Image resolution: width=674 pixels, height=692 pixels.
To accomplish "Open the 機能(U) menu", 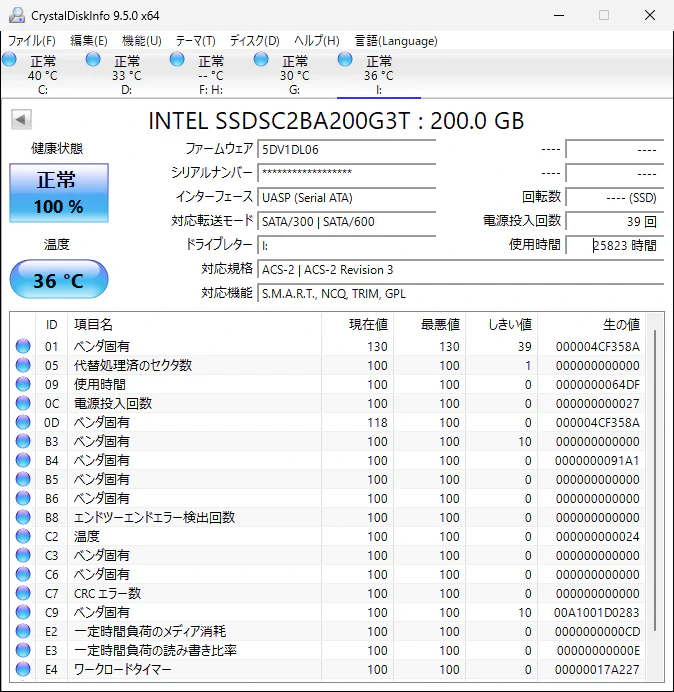I will pos(142,41).
